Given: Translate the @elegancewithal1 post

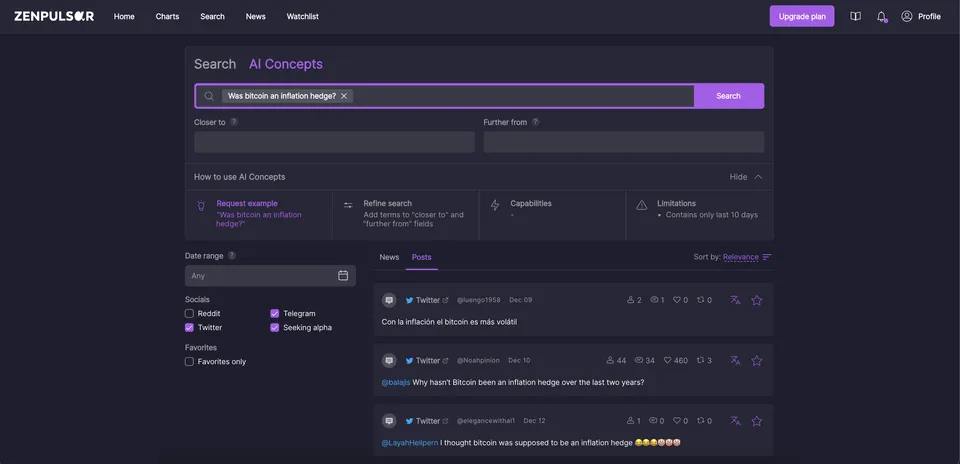Looking at the screenshot, I should (x=735, y=421).
